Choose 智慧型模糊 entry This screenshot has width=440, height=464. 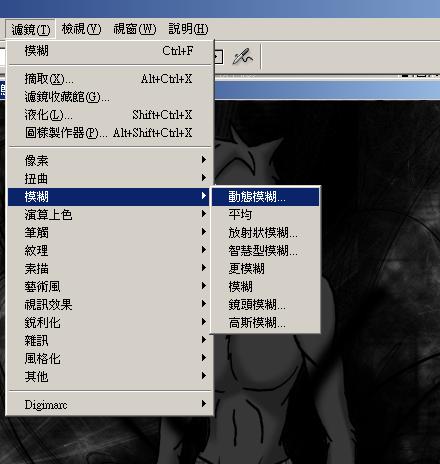(266, 251)
